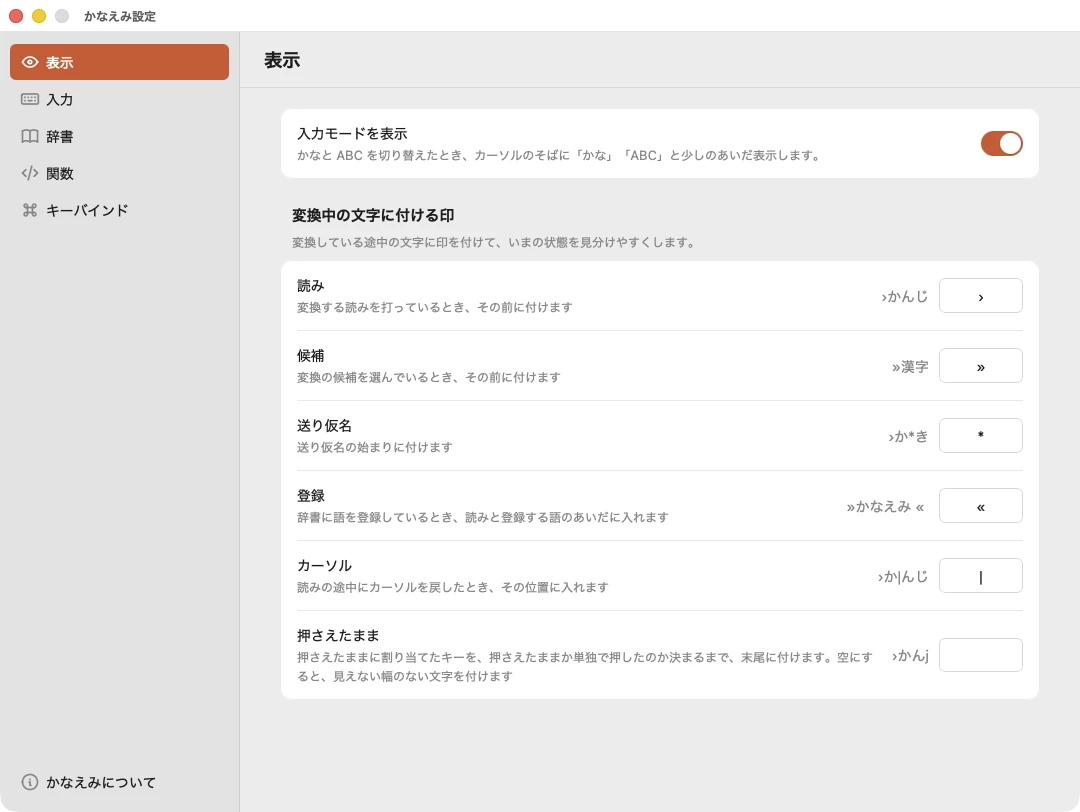Click the 送り仮名 row title
1080x812 pixels.
[324, 426]
